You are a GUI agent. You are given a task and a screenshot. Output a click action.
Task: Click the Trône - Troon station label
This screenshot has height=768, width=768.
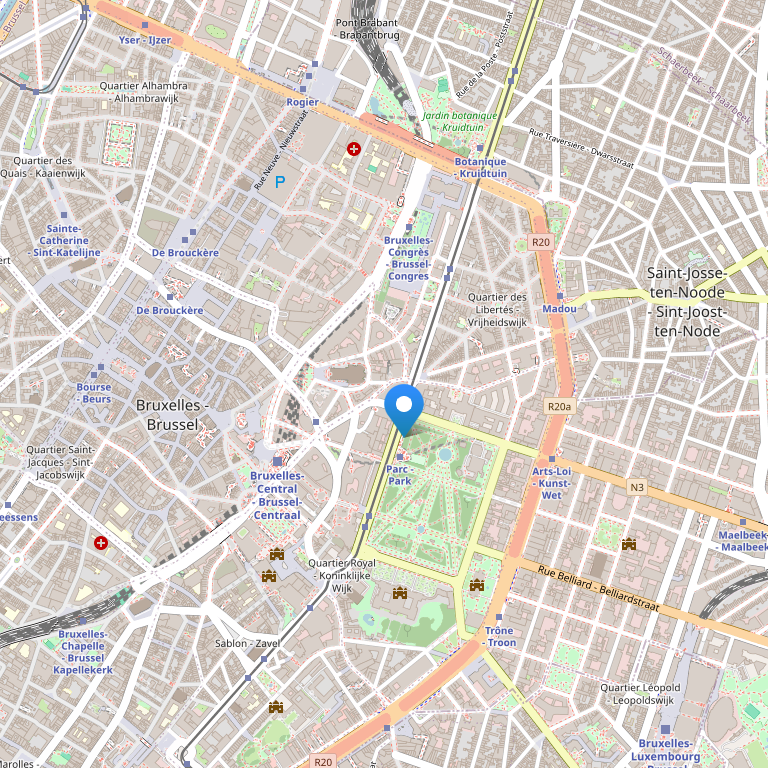point(499,636)
